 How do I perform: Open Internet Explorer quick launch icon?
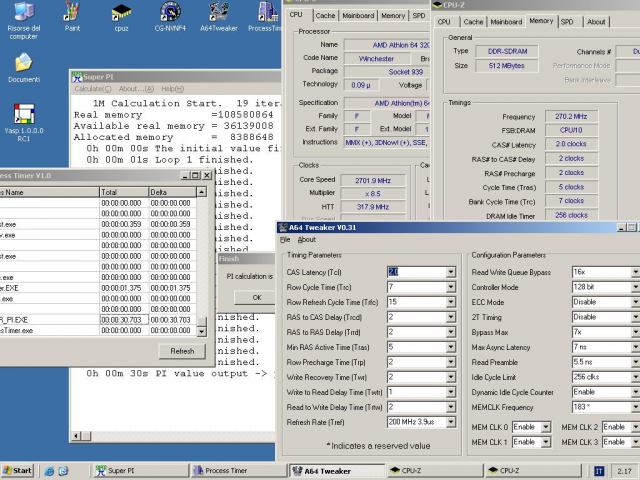click(x=49, y=471)
